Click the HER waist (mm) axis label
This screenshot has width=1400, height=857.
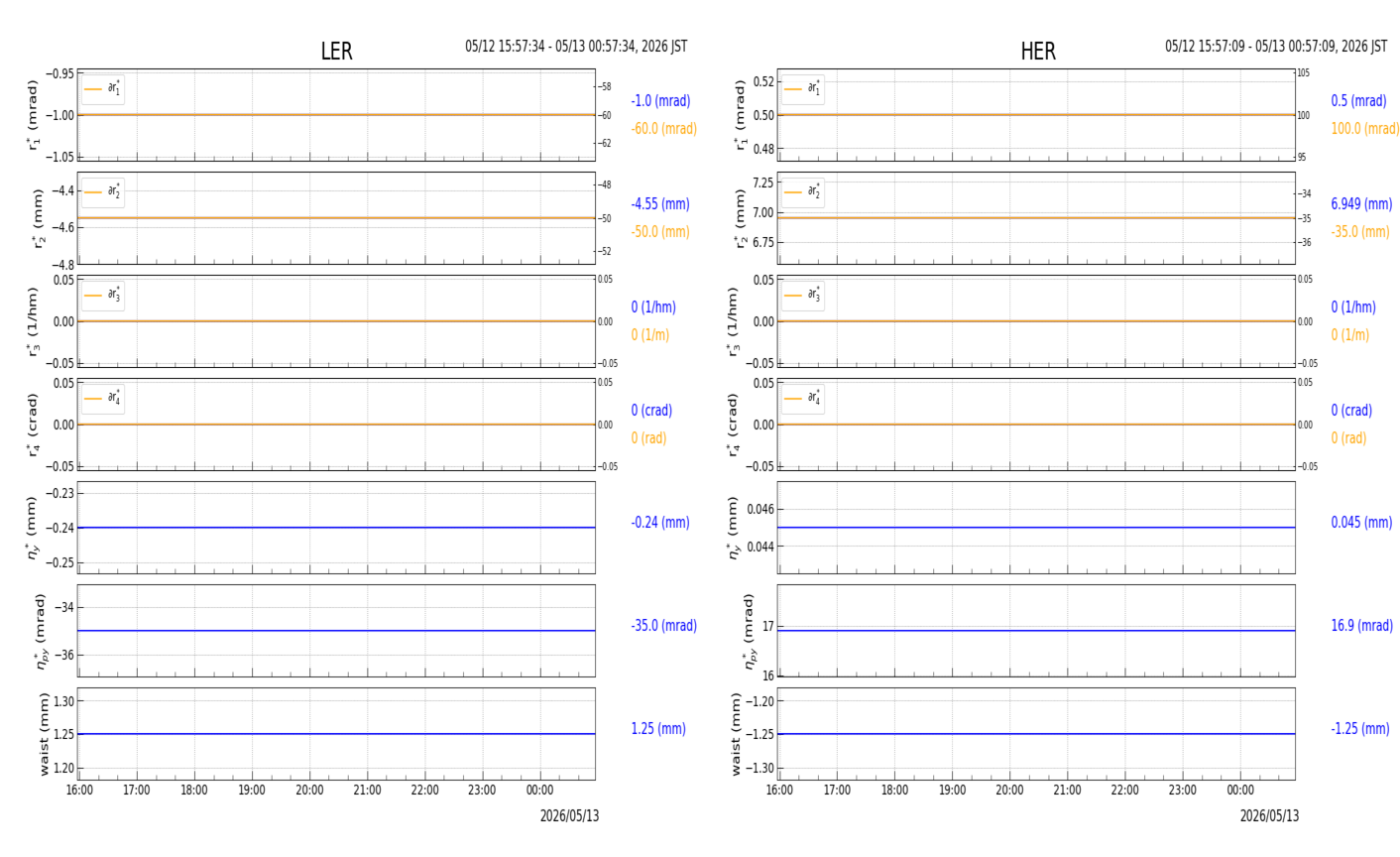point(737,734)
